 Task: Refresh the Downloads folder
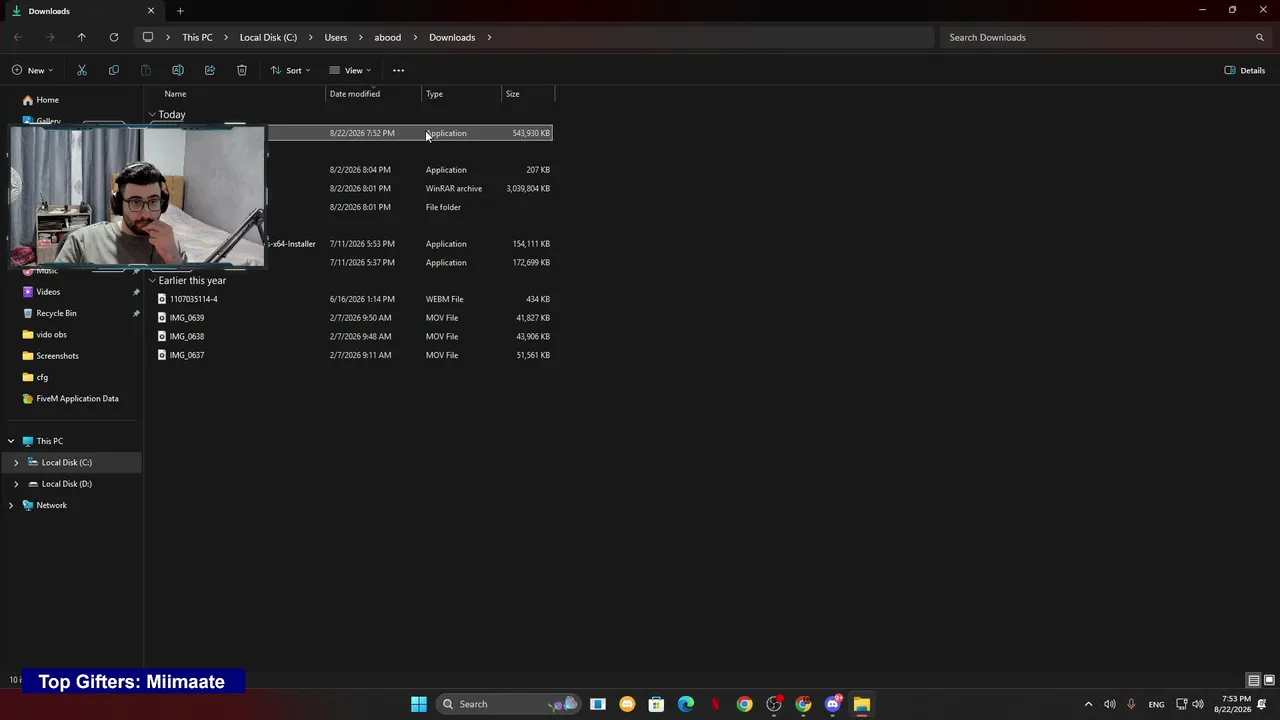(114, 37)
